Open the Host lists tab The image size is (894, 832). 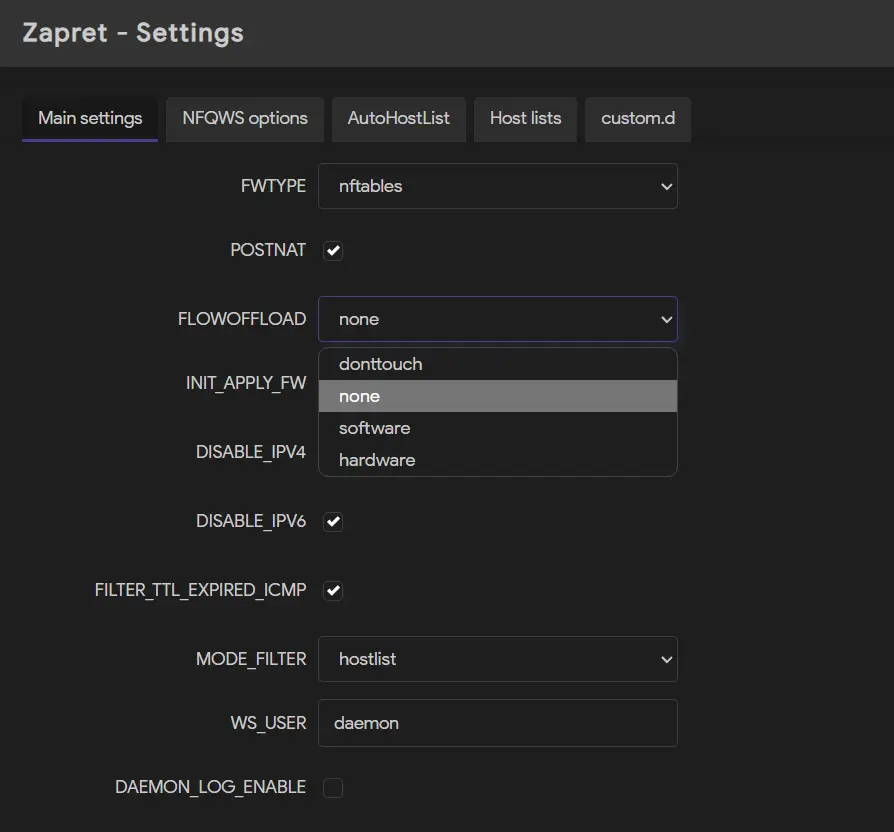[525, 119]
